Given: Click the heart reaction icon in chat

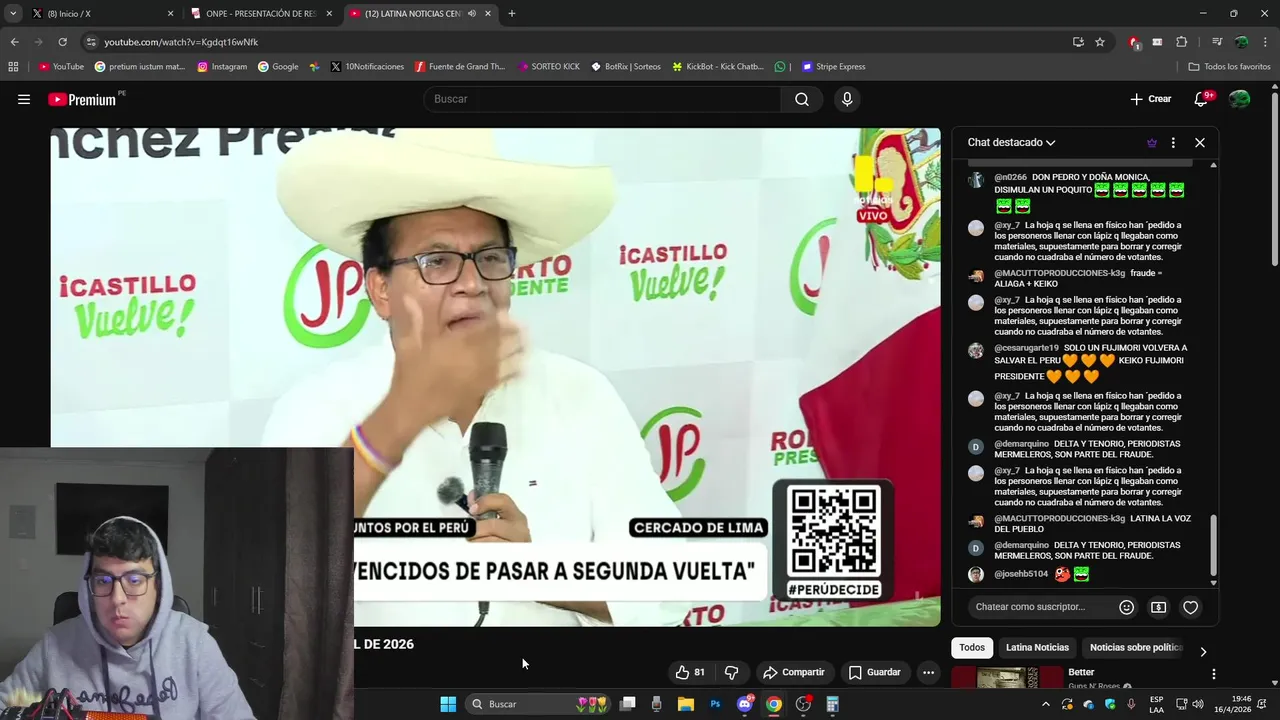Looking at the screenshot, I should tap(1190, 607).
